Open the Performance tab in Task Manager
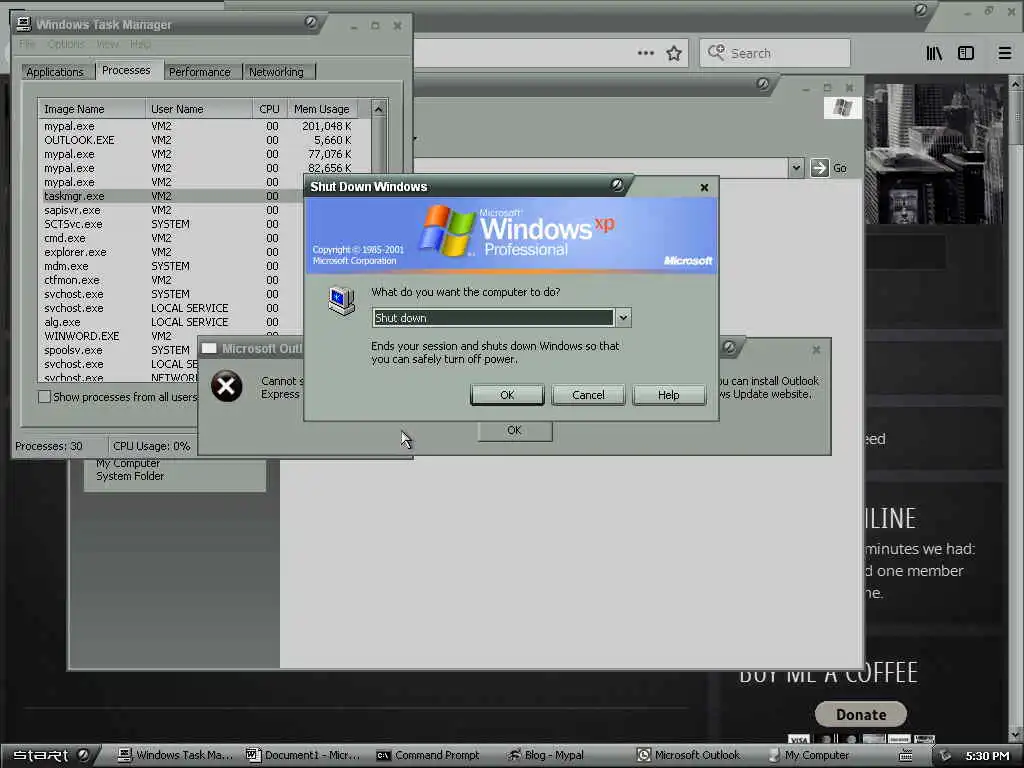This screenshot has height=768, width=1024. [x=200, y=72]
